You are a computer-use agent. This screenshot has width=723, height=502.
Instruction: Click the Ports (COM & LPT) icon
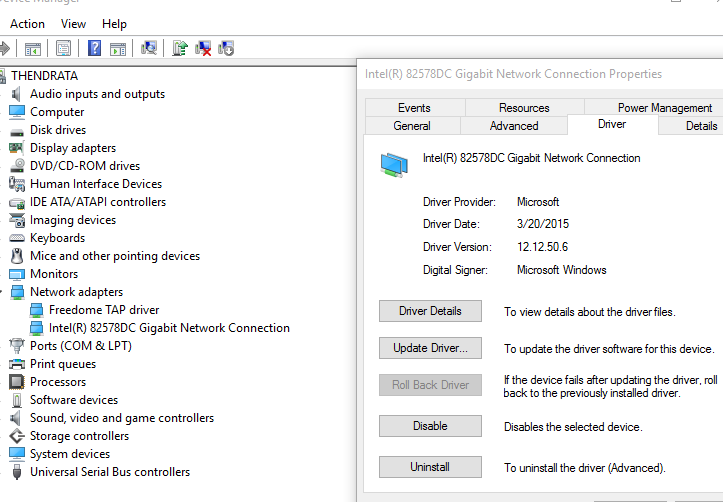pos(17,346)
